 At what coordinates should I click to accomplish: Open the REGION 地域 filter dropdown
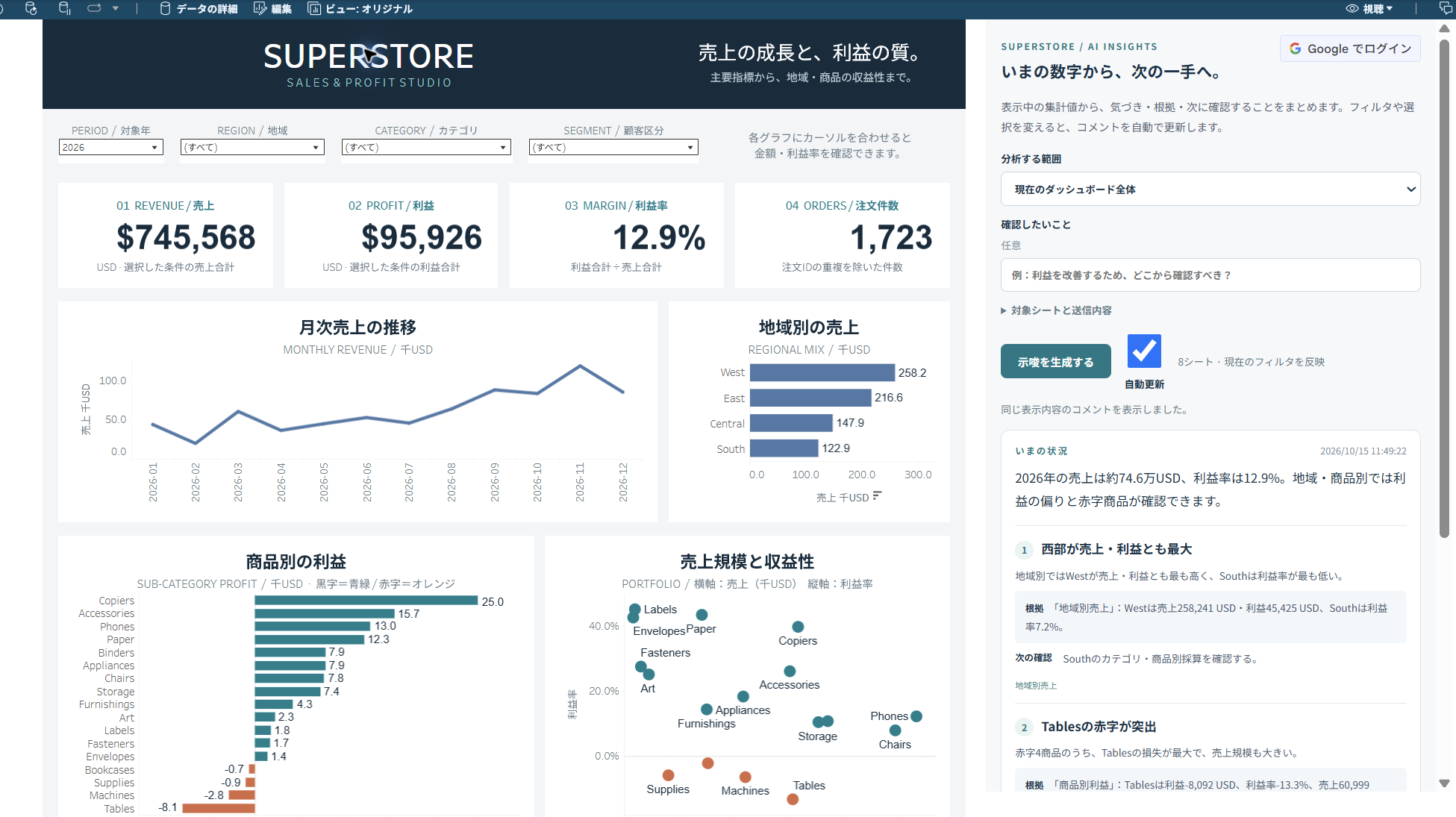(252, 147)
